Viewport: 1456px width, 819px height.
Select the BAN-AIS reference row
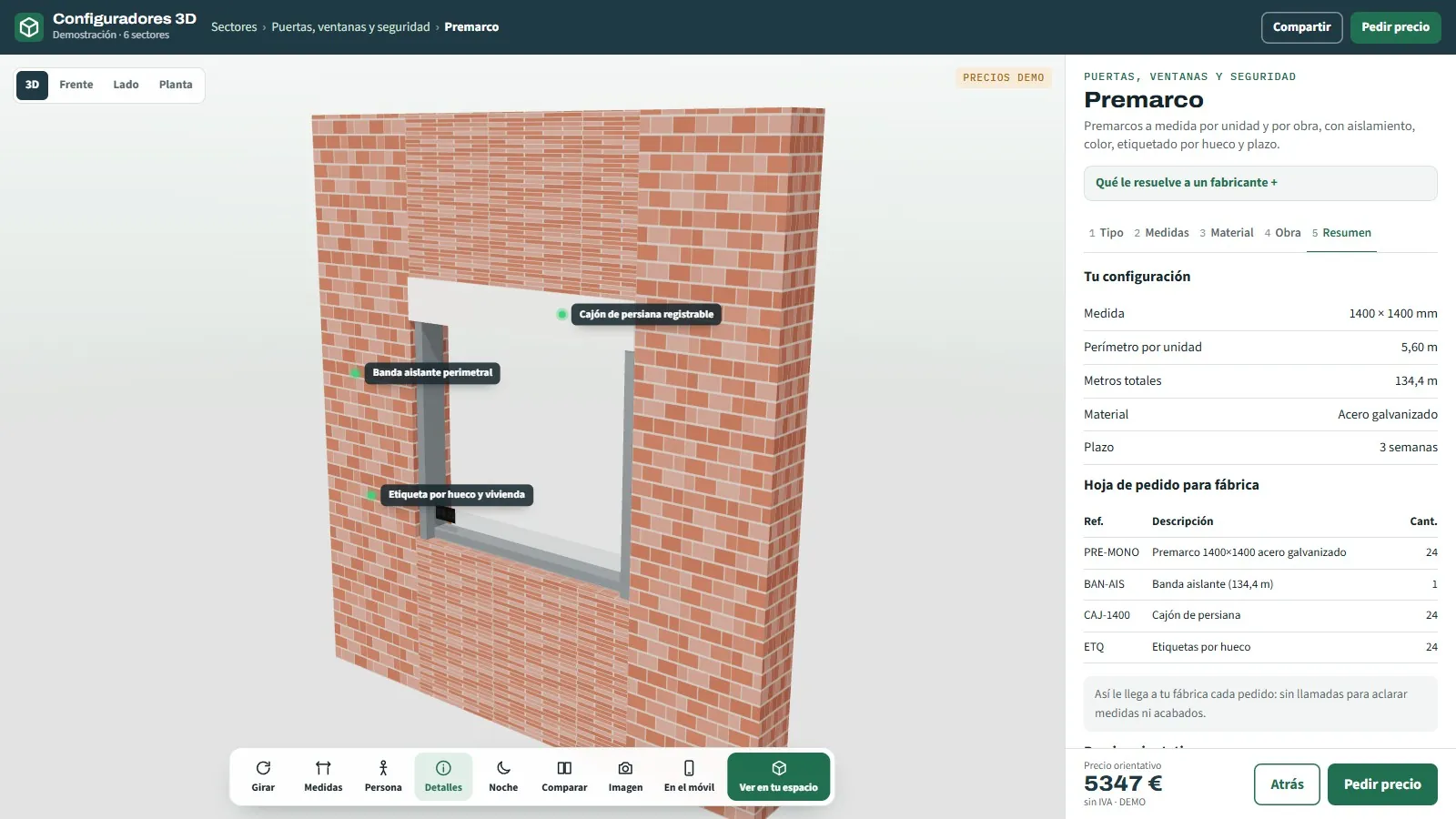coord(1260,585)
